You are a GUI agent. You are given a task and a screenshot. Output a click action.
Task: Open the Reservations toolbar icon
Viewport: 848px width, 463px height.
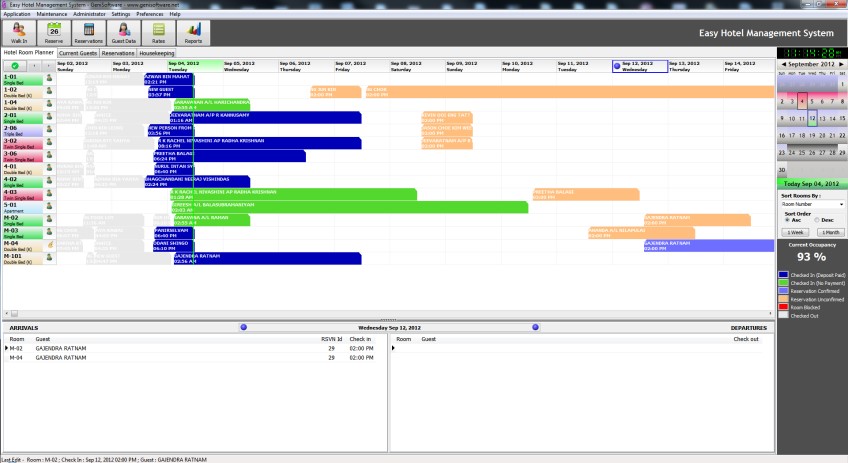pos(89,32)
